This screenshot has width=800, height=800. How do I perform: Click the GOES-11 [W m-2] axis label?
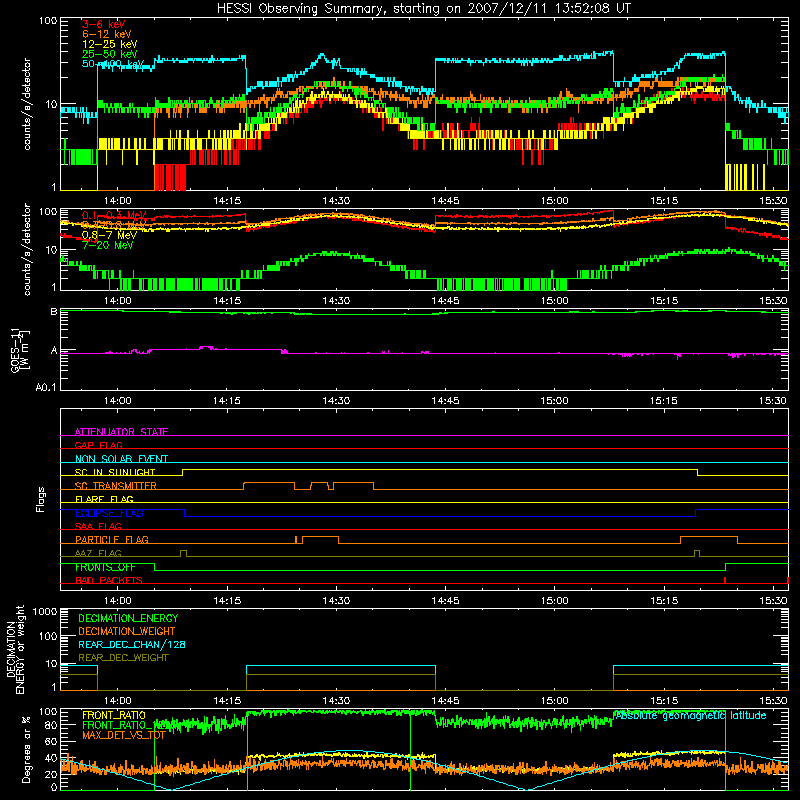(x=20, y=350)
